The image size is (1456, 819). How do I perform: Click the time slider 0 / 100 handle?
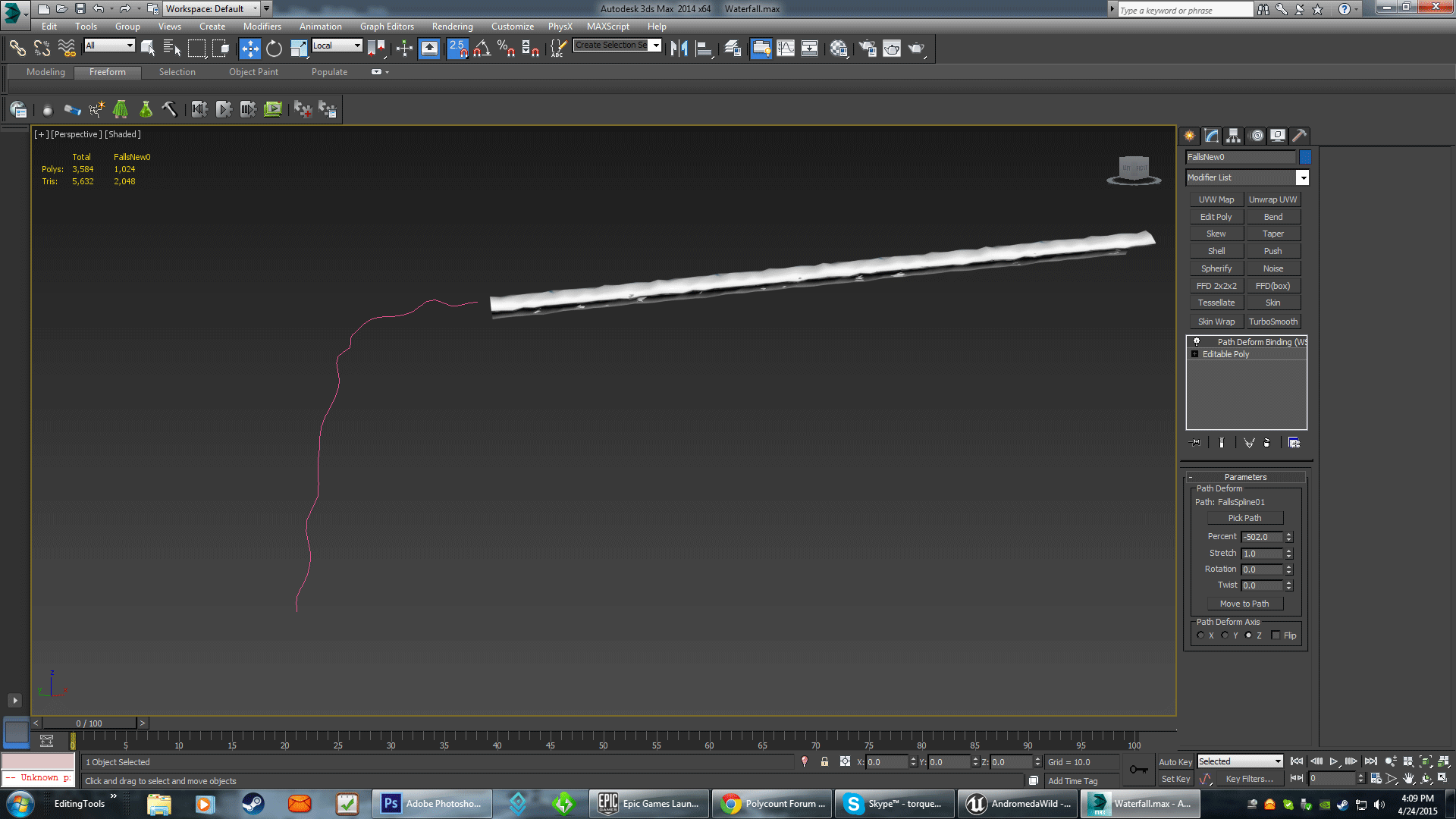click(x=89, y=723)
